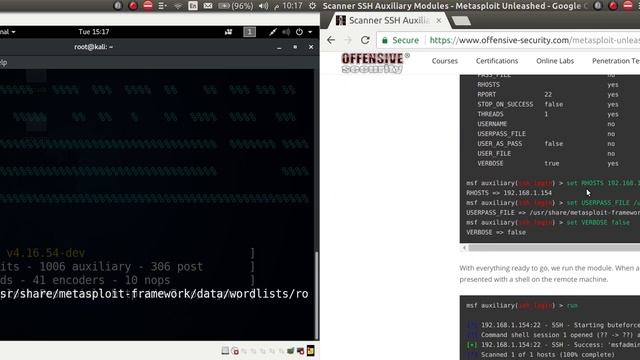The height and width of the screenshot is (360, 640).
Task: Open the mail envelope indicator
Action: [x=208, y=6]
